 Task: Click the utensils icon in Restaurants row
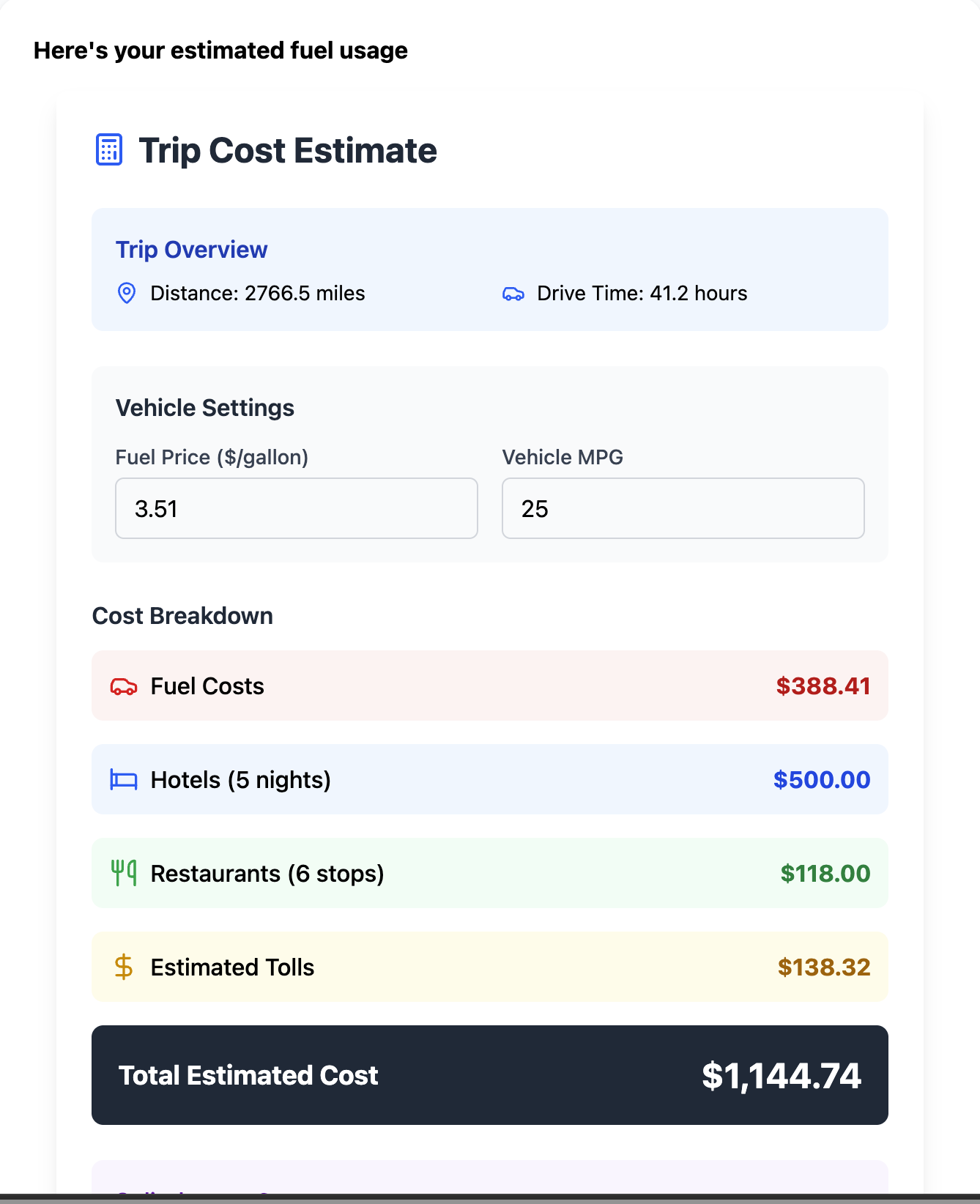click(x=124, y=873)
